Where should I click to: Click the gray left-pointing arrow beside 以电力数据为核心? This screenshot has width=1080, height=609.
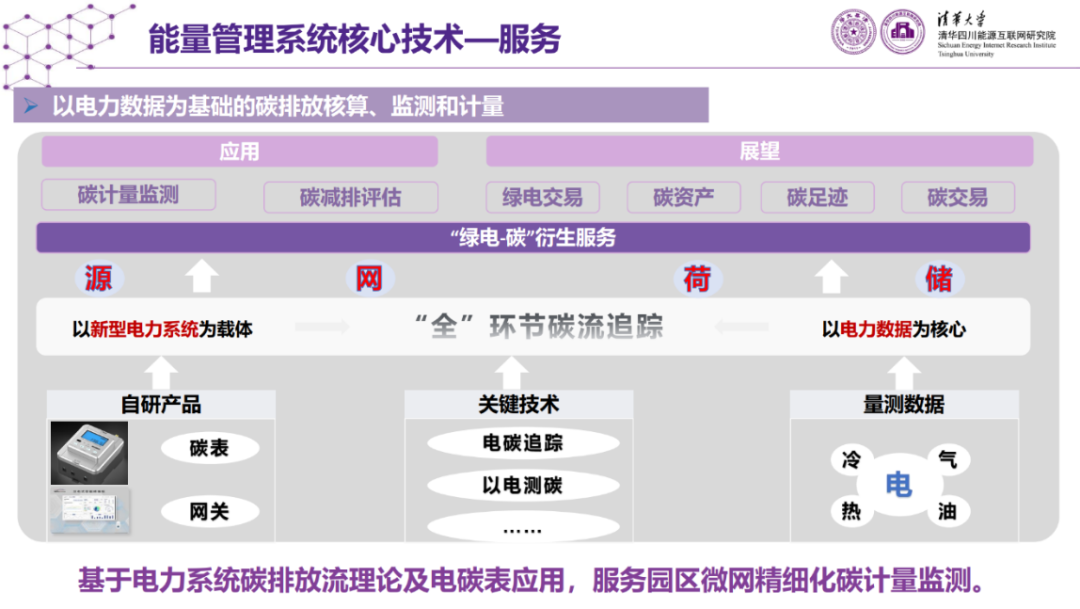click(x=742, y=326)
